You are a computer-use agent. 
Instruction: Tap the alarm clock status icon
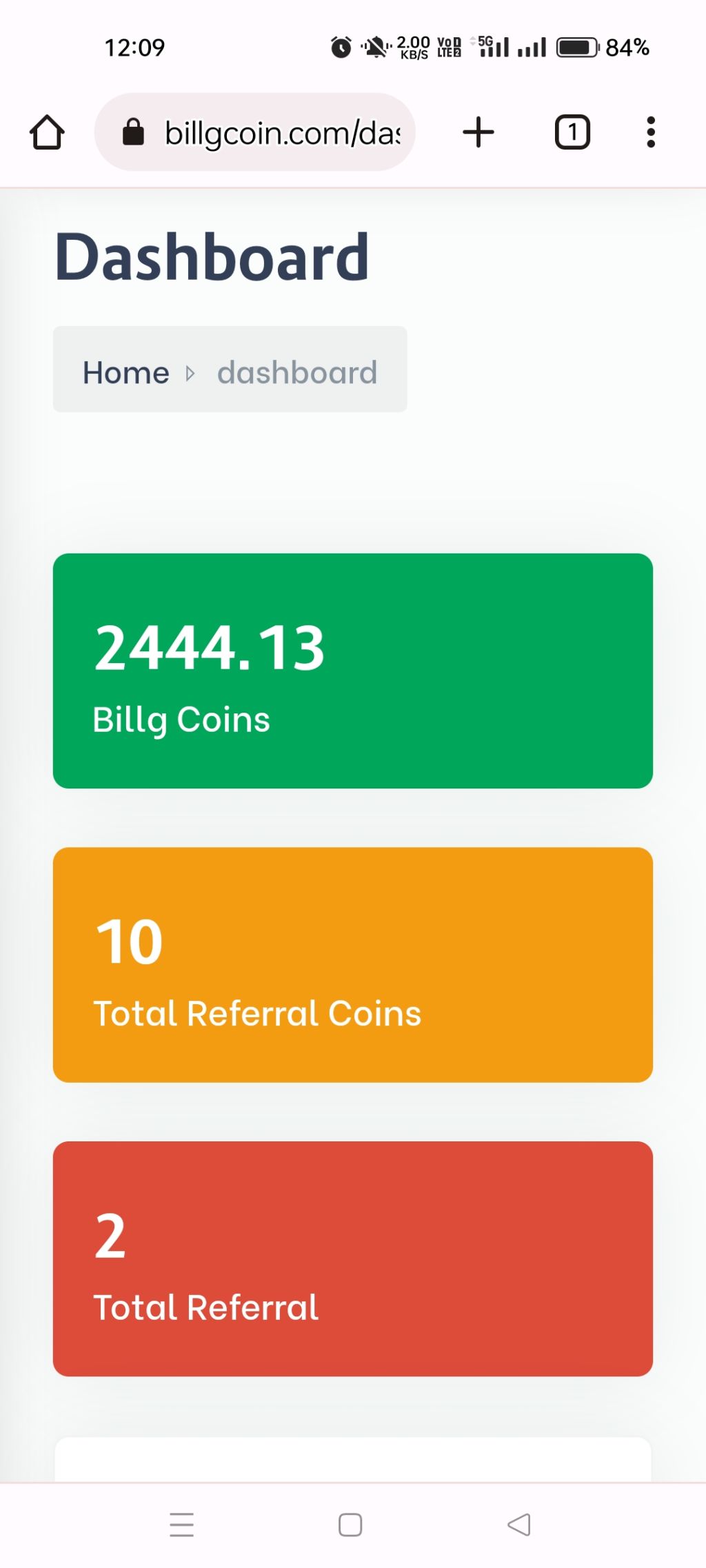click(341, 47)
